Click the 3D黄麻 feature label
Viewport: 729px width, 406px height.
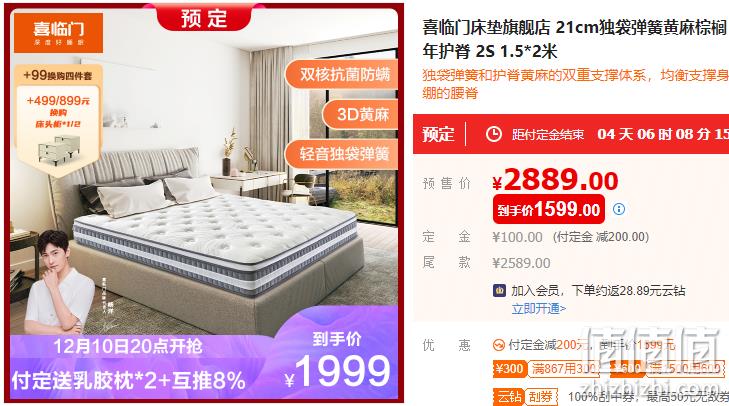tap(360, 114)
